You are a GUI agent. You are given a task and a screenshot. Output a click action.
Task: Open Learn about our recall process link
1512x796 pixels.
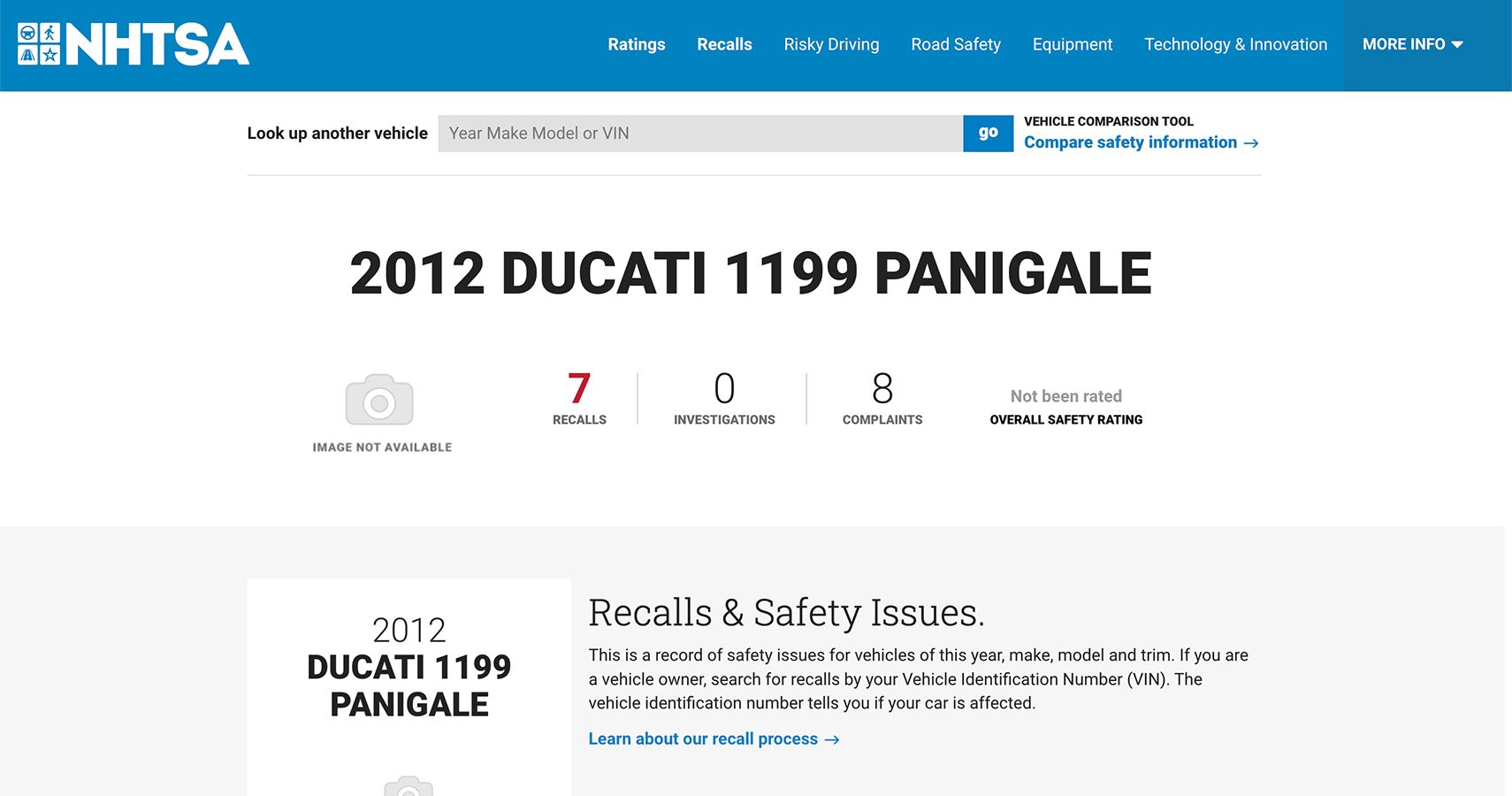pos(703,739)
